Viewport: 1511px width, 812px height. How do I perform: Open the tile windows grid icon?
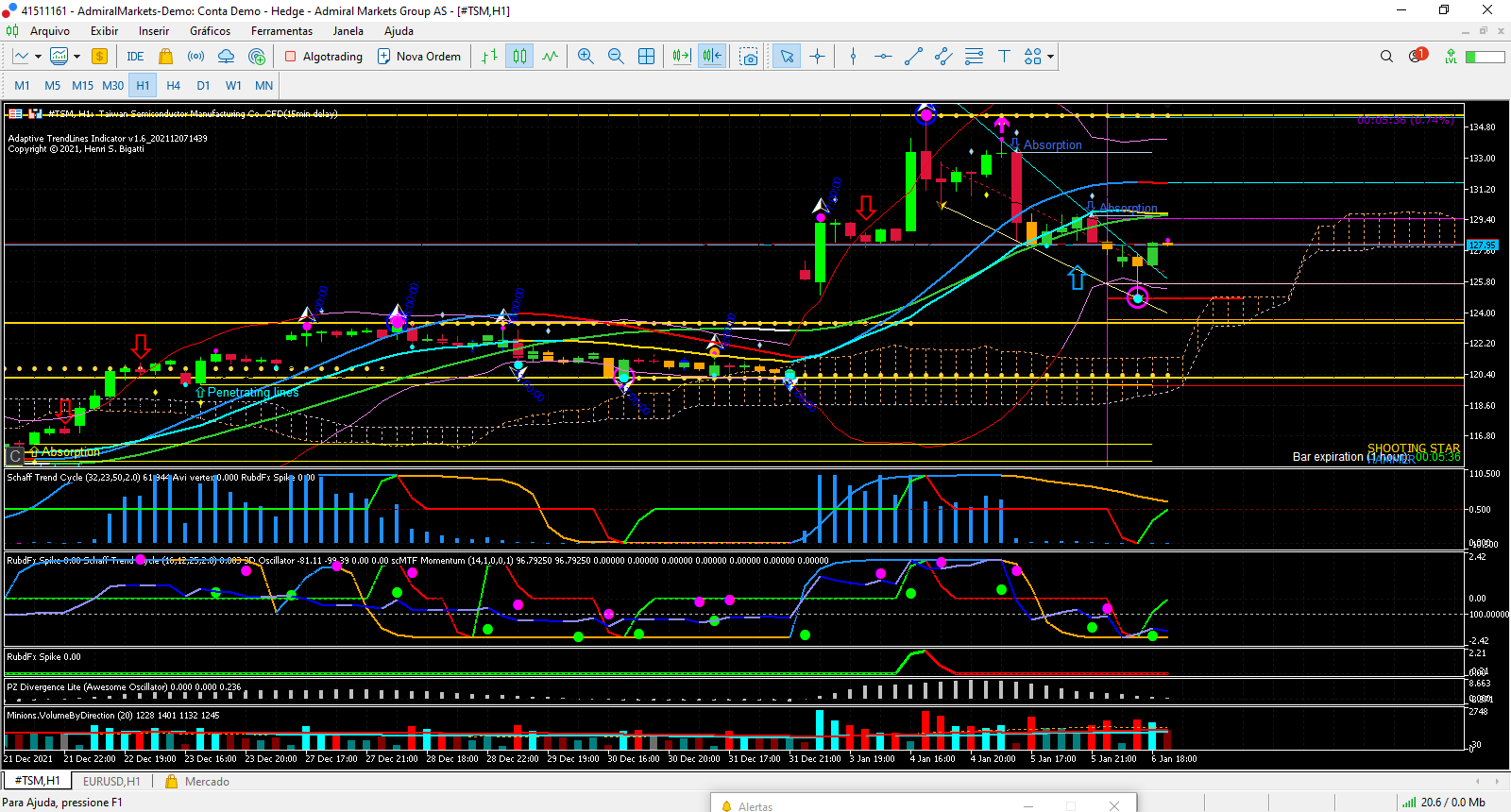pyautogui.click(x=646, y=57)
